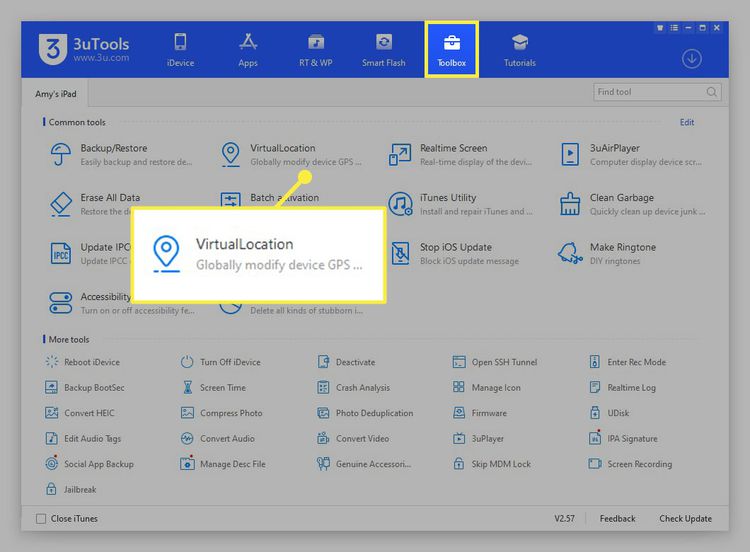
Task: Click the Find tool search field
Action: click(x=657, y=92)
